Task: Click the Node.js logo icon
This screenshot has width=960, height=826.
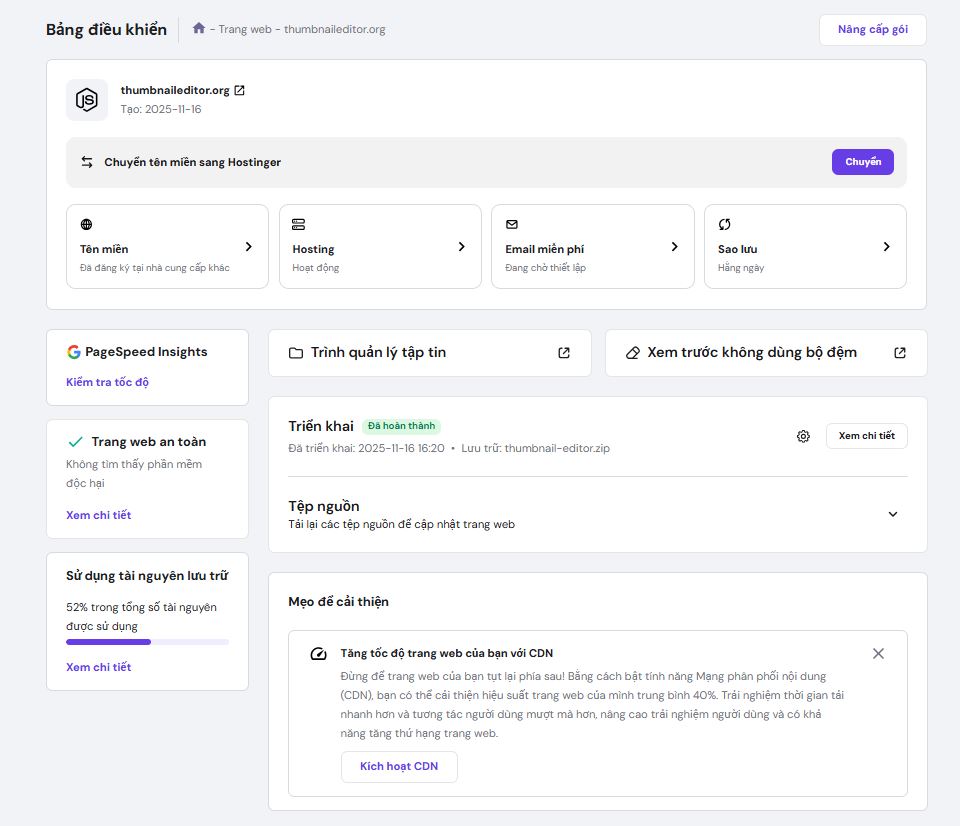Action: (87, 100)
